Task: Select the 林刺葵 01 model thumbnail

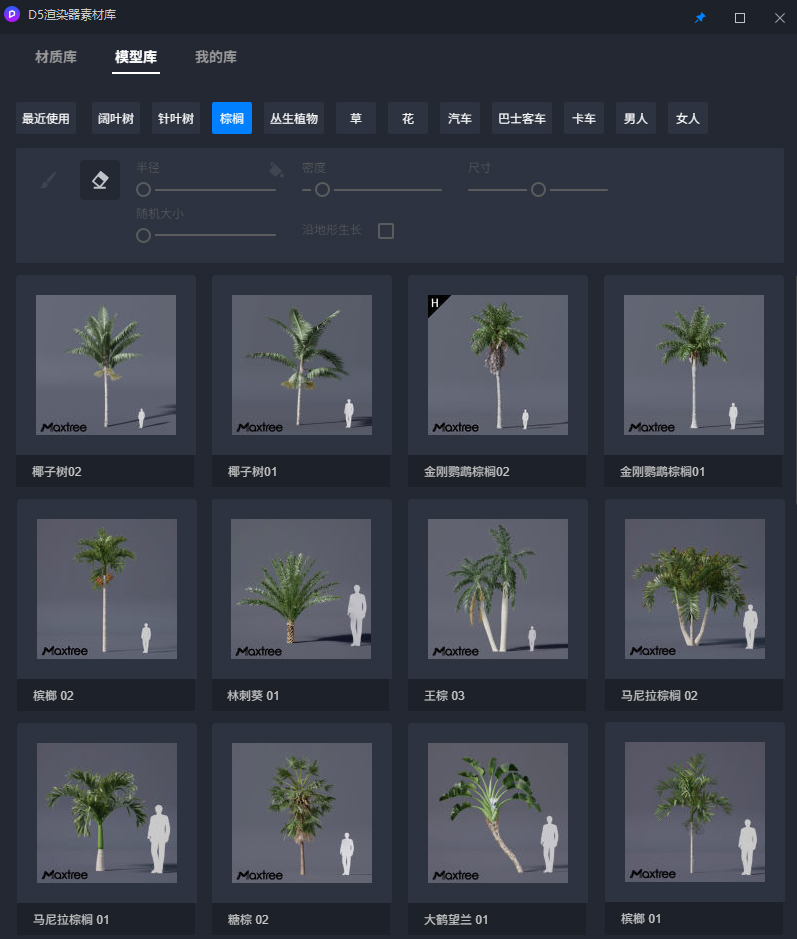Action: pyautogui.click(x=302, y=589)
